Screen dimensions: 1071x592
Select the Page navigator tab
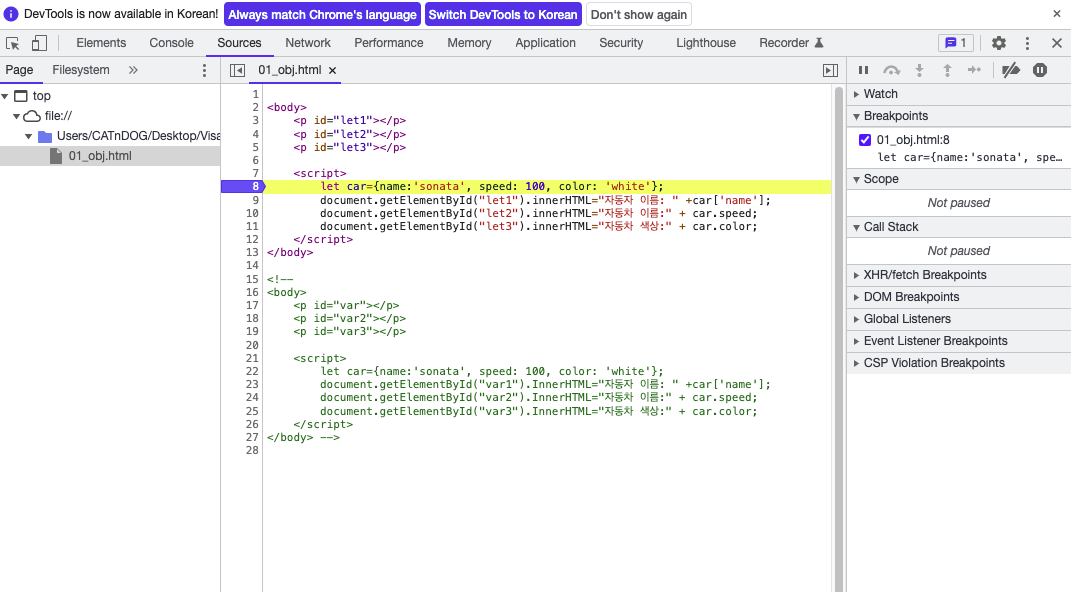(19, 70)
